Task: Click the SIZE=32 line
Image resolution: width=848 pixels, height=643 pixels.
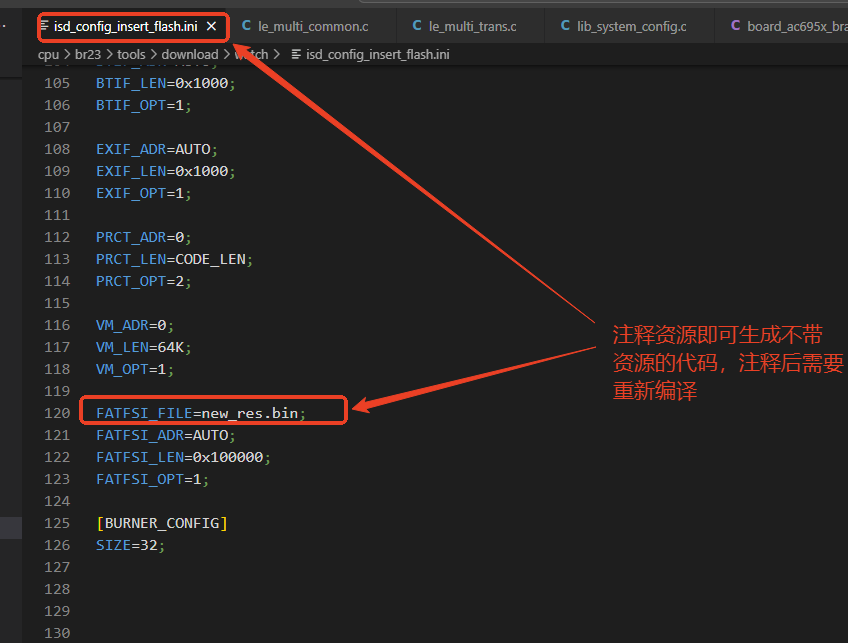Action: [130, 546]
